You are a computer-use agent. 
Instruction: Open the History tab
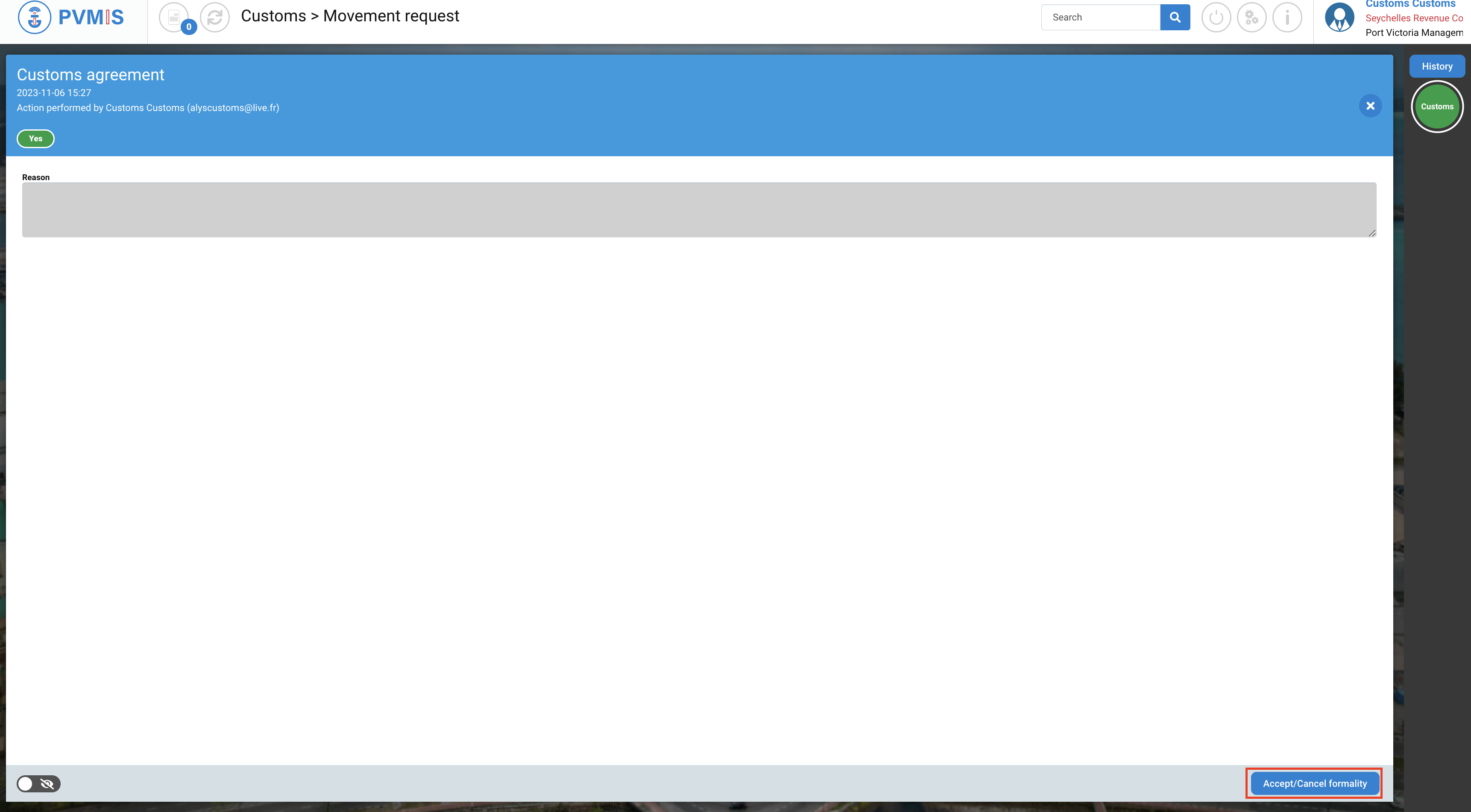[x=1437, y=66]
